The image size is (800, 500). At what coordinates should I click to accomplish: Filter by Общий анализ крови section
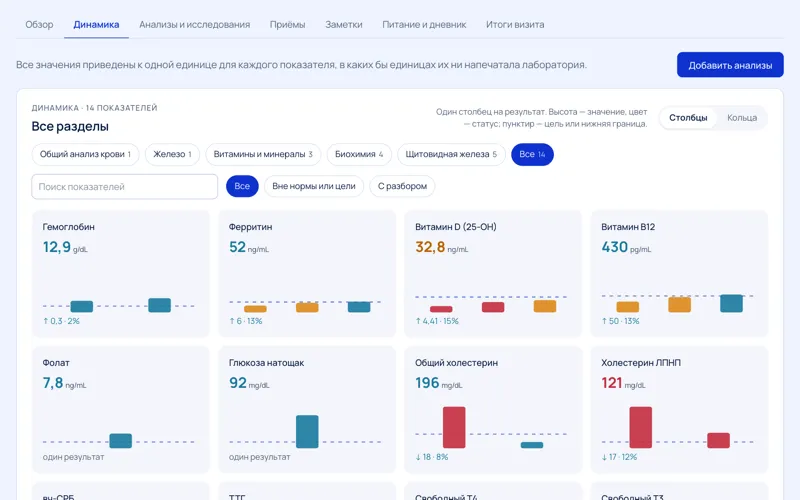85,154
